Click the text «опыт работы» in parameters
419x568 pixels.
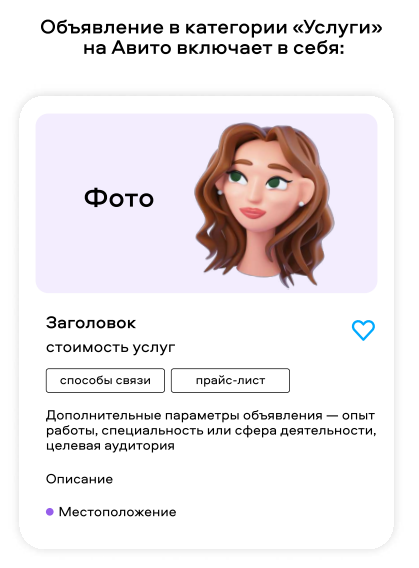click(x=210, y=423)
